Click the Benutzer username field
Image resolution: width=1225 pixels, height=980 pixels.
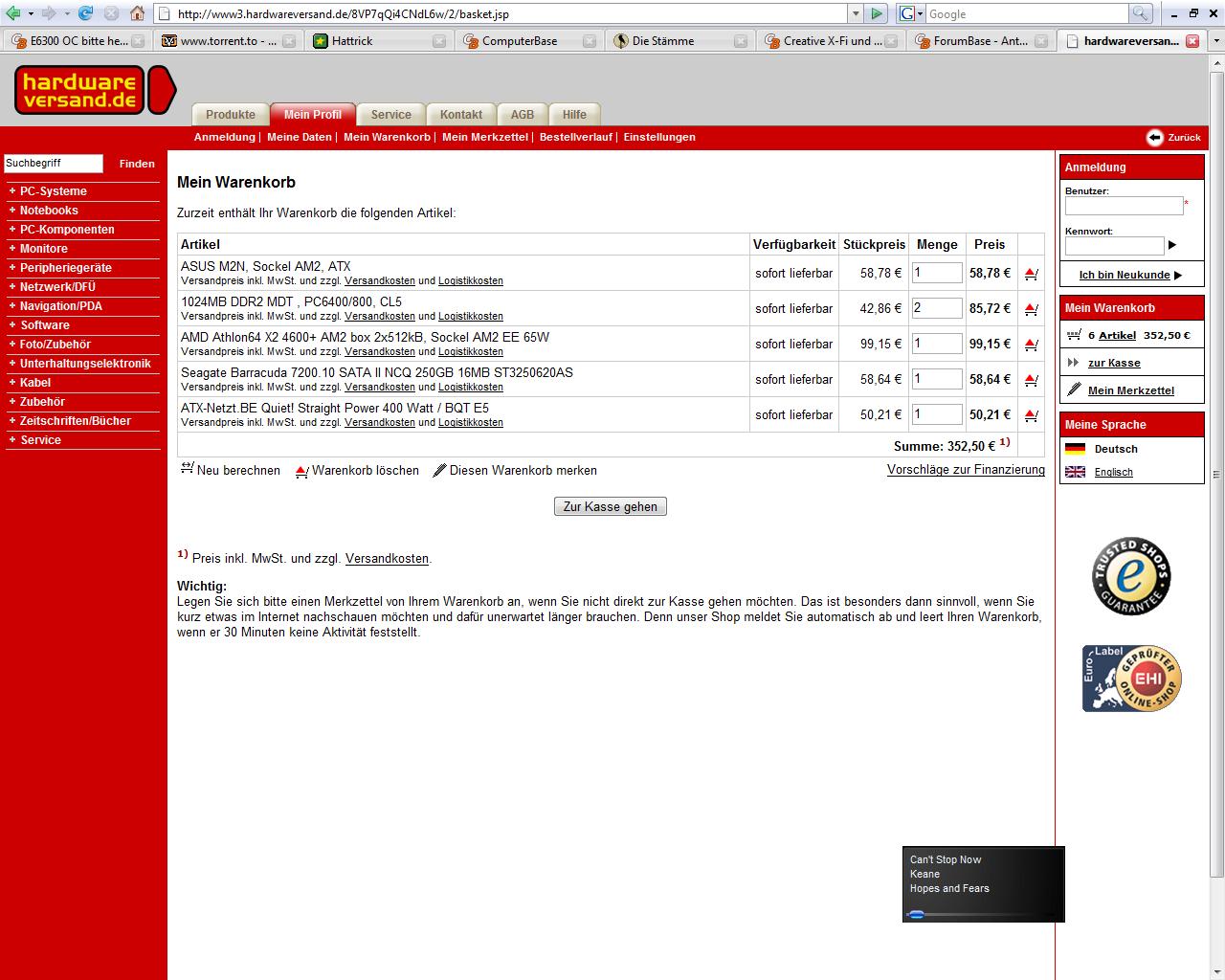[x=1125, y=206]
